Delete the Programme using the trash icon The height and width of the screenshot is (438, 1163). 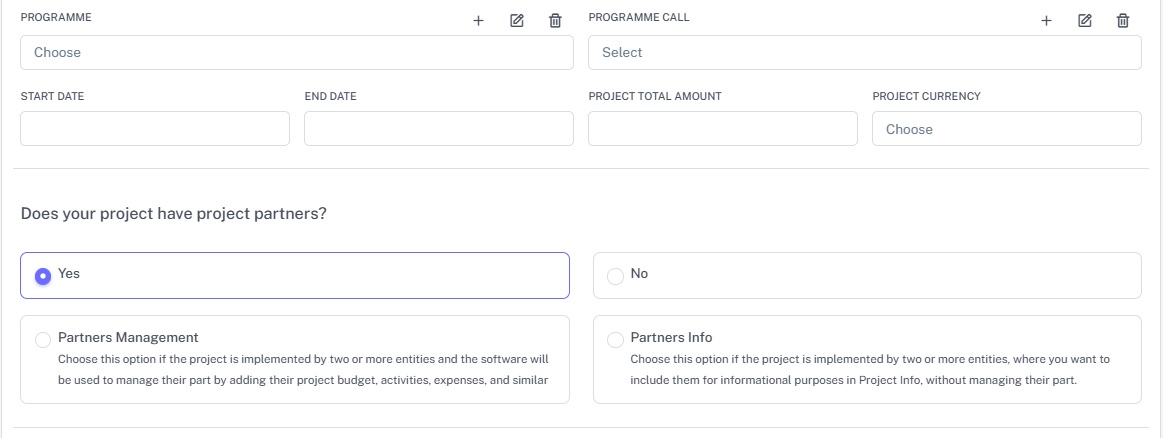(555, 21)
